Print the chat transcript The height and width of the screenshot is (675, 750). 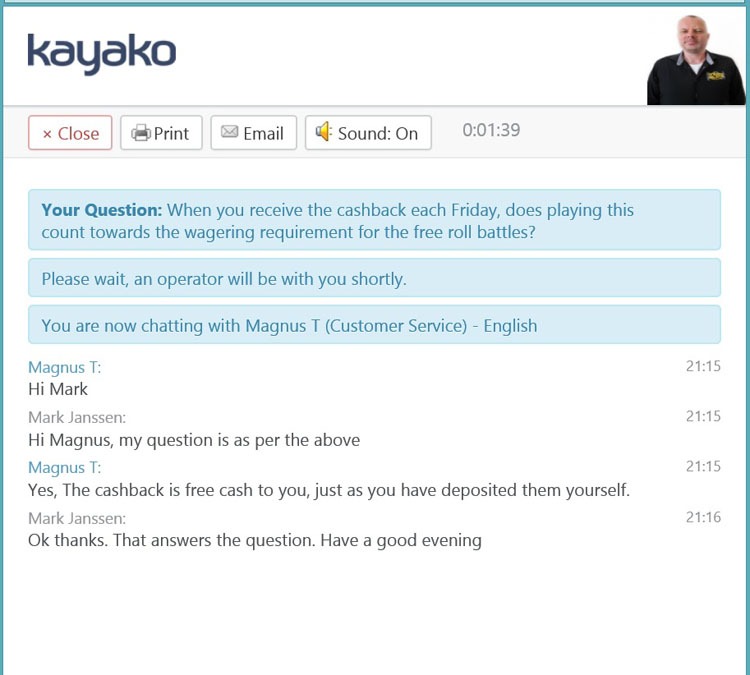[161, 133]
